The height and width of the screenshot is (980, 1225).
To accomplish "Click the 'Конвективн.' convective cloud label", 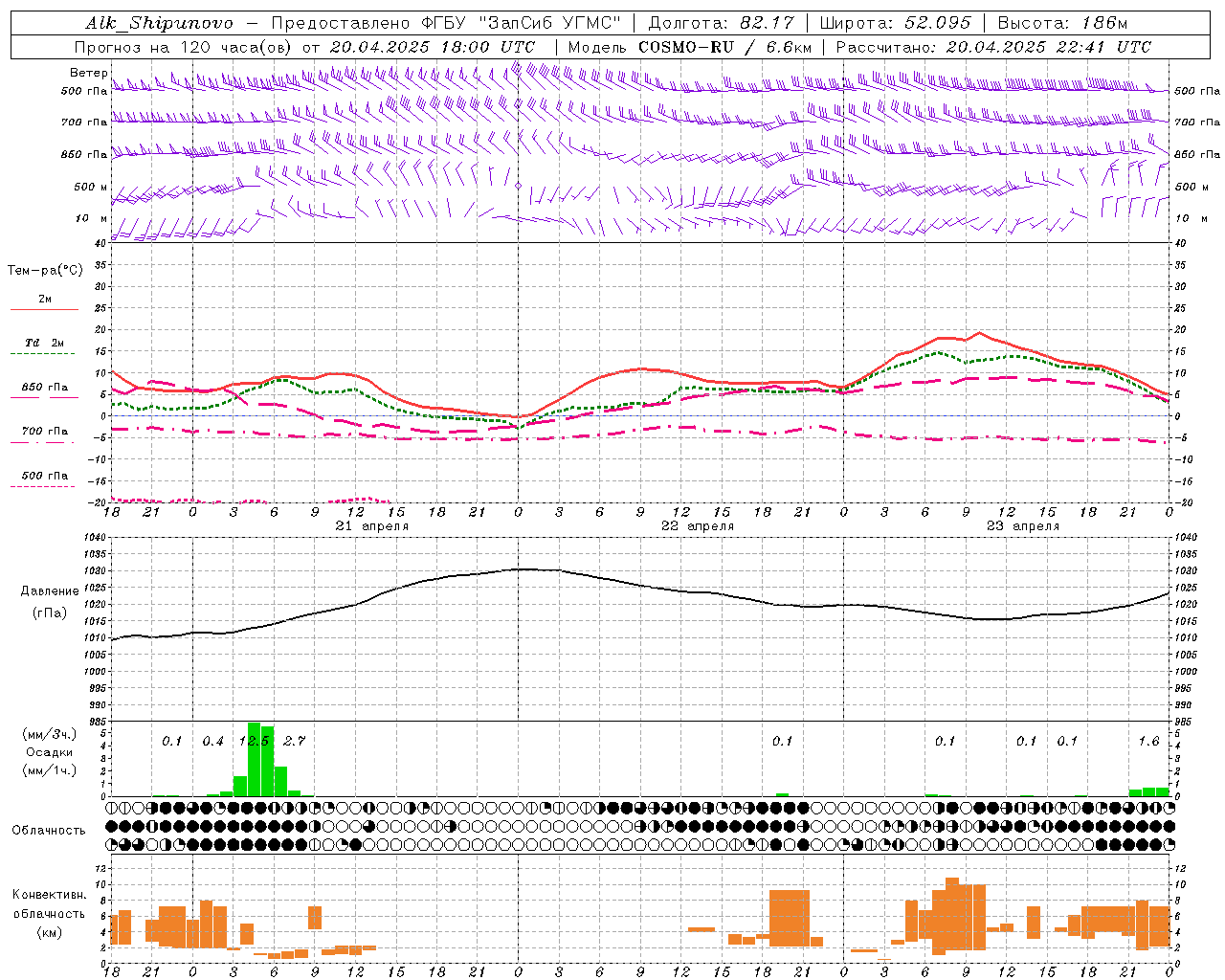I will tap(49, 894).
